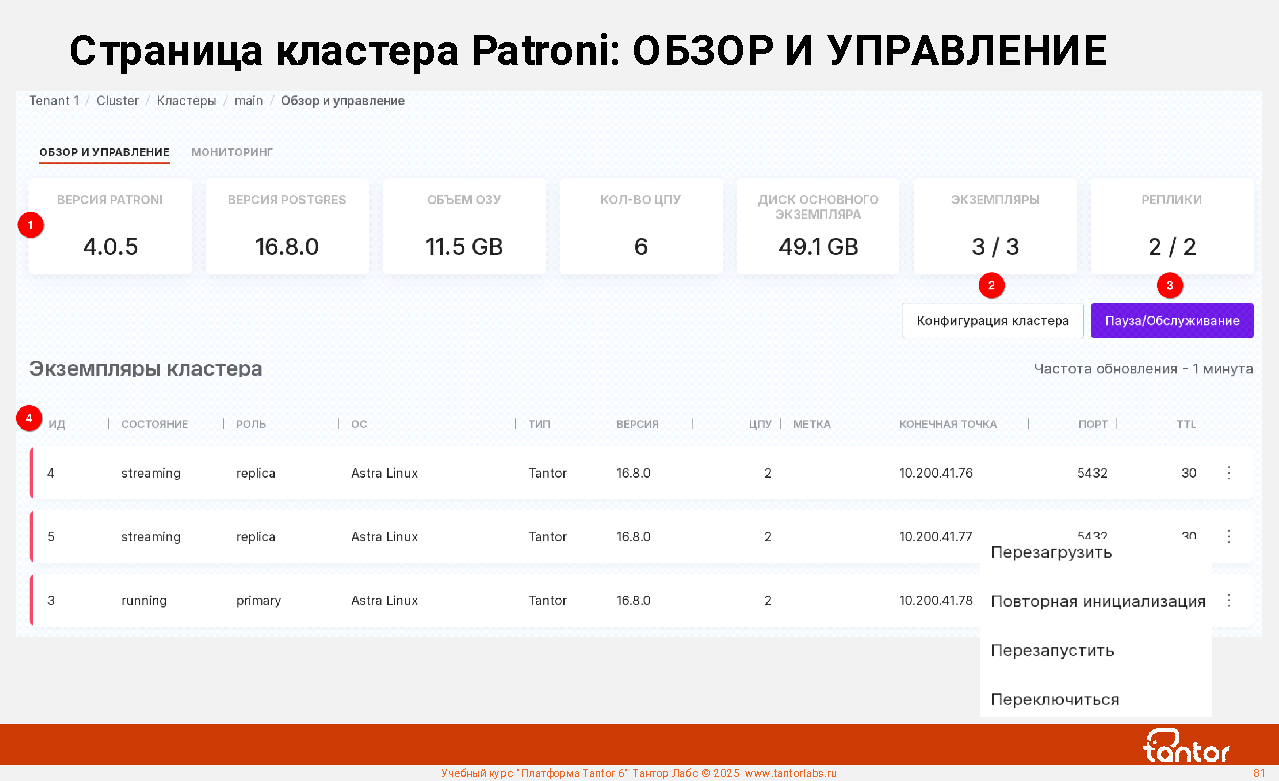Click red marker number 1
This screenshot has height=781, width=1279.
click(30, 226)
